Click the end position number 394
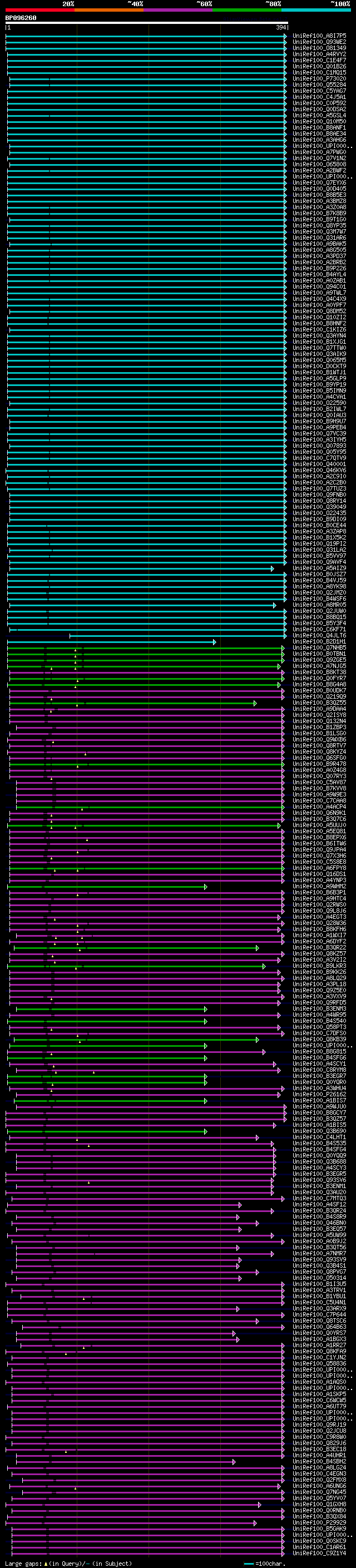Screen dimensions: 356x1568 click(281, 27)
